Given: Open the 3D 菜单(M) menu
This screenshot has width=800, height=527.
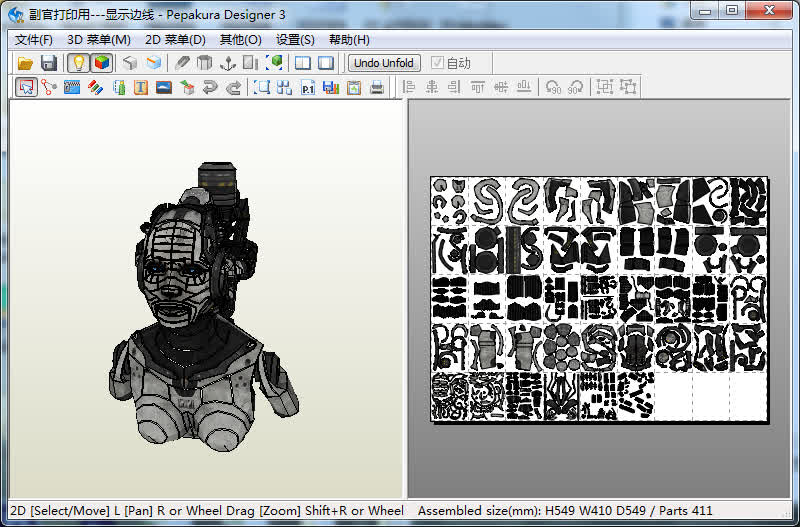Looking at the screenshot, I should tap(99, 40).
